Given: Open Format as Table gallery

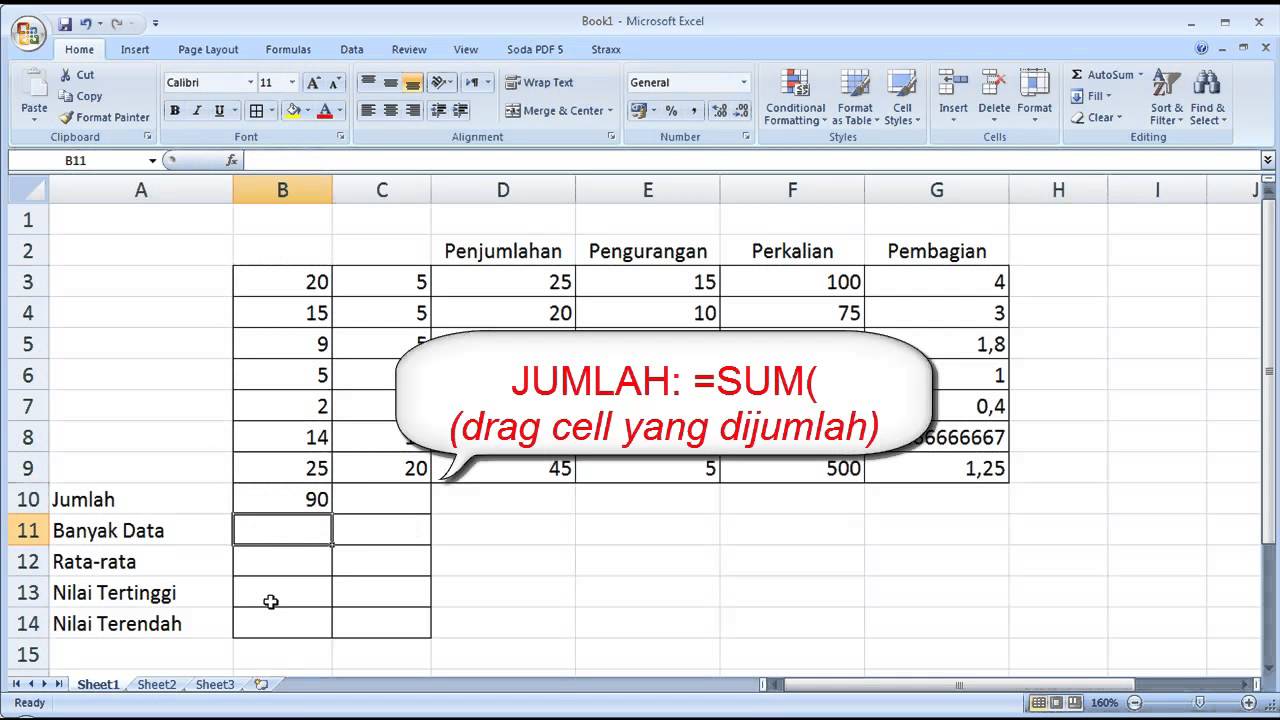Looking at the screenshot, I should coord(855,97).
